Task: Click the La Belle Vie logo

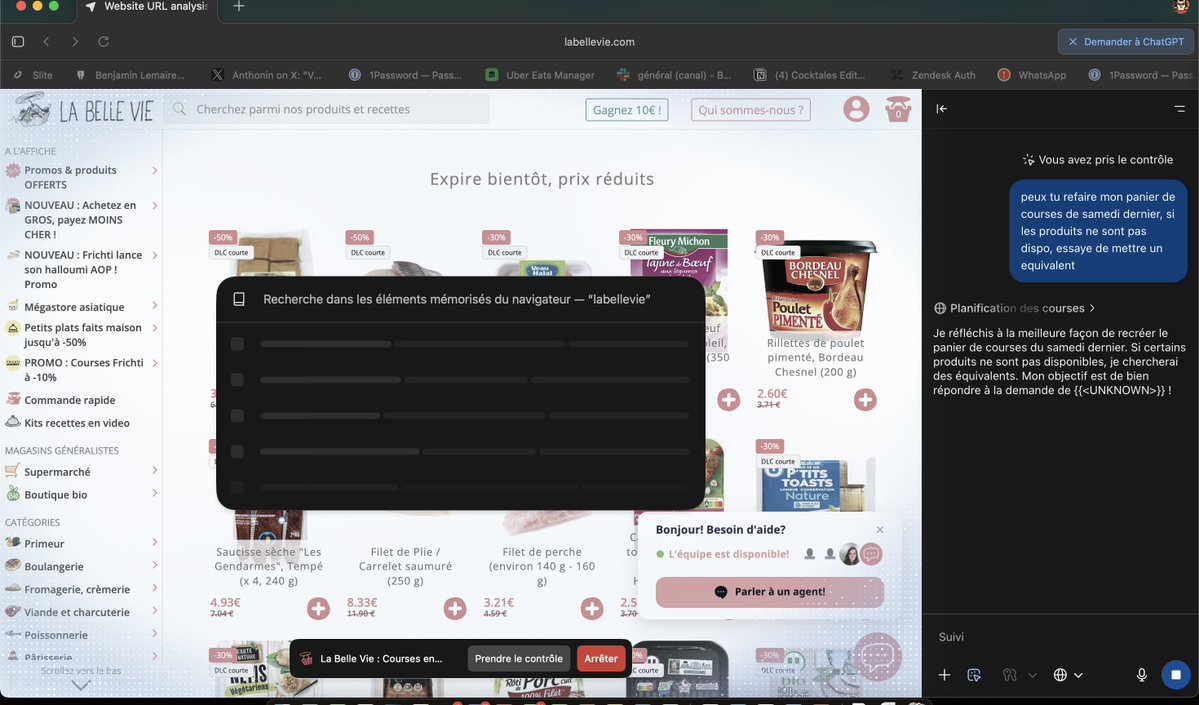Action: pyautogui.click(x=82, y=110)
